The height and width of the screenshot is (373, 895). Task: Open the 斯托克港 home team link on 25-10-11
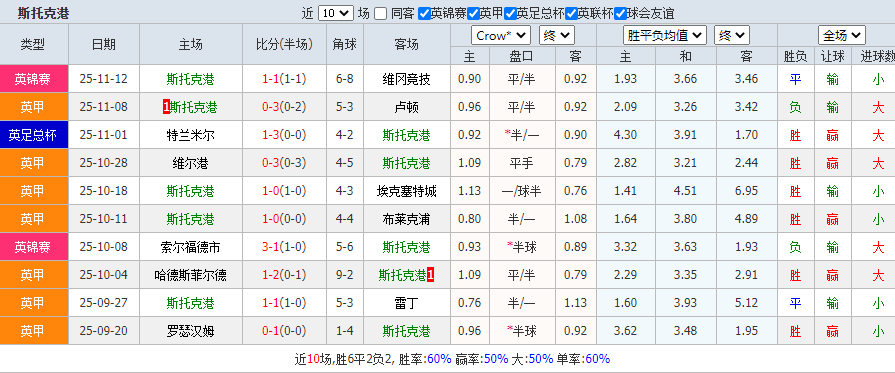coord(191,219)
